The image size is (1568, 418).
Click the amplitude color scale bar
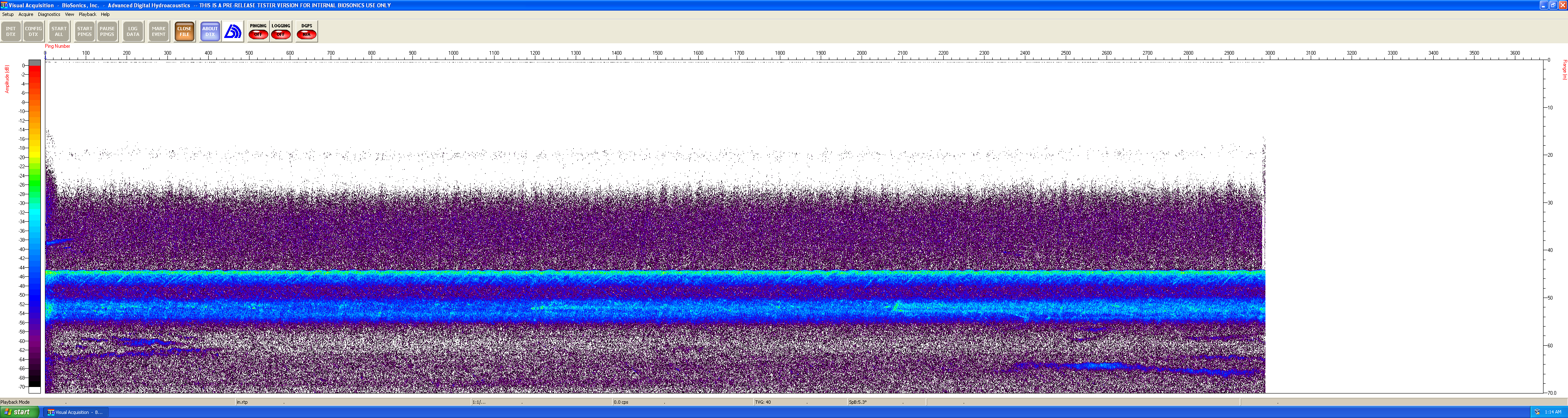tap(35, 226)
